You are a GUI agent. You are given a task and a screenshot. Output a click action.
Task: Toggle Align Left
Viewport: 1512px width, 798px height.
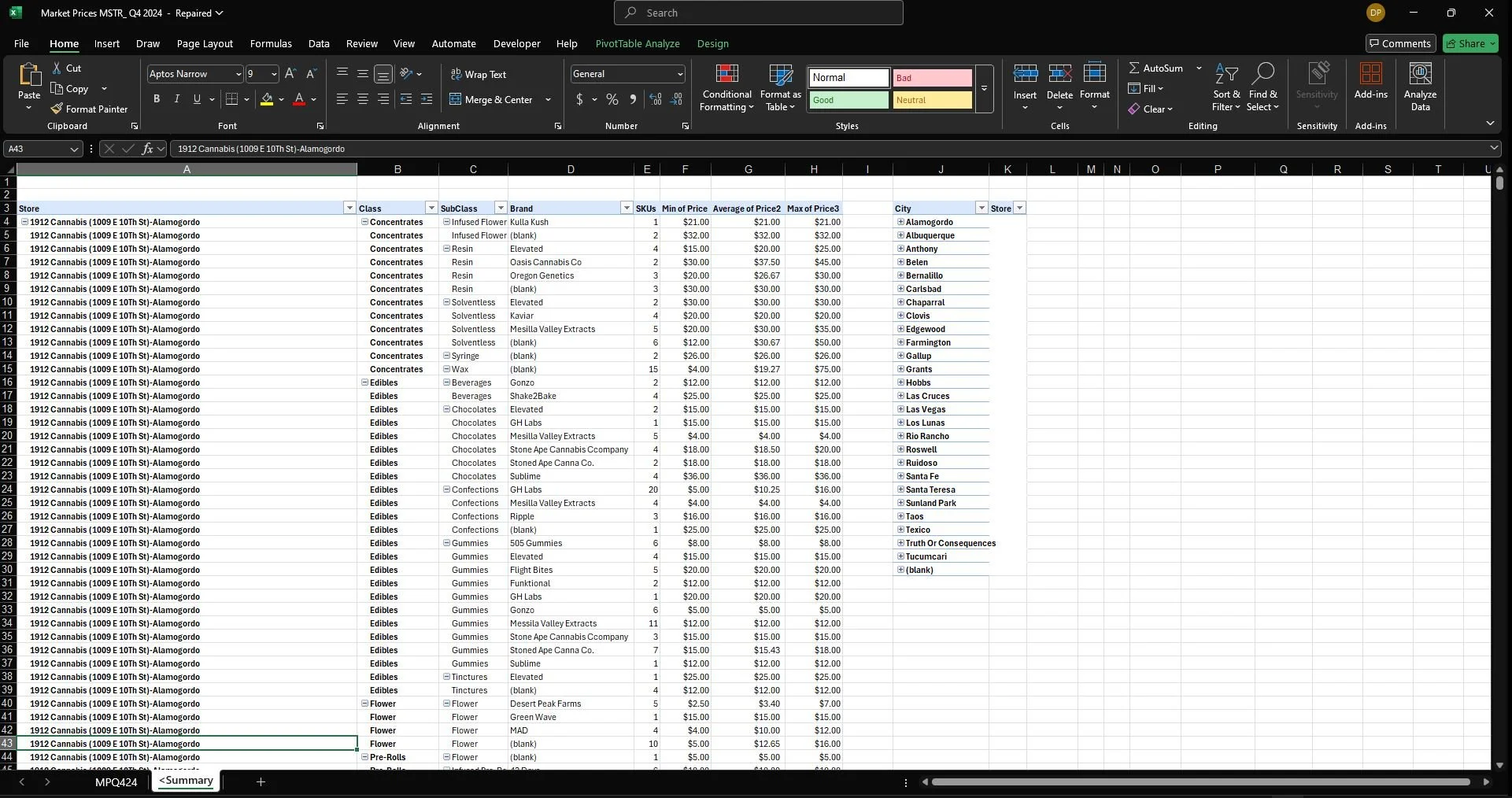click(342, 99)
